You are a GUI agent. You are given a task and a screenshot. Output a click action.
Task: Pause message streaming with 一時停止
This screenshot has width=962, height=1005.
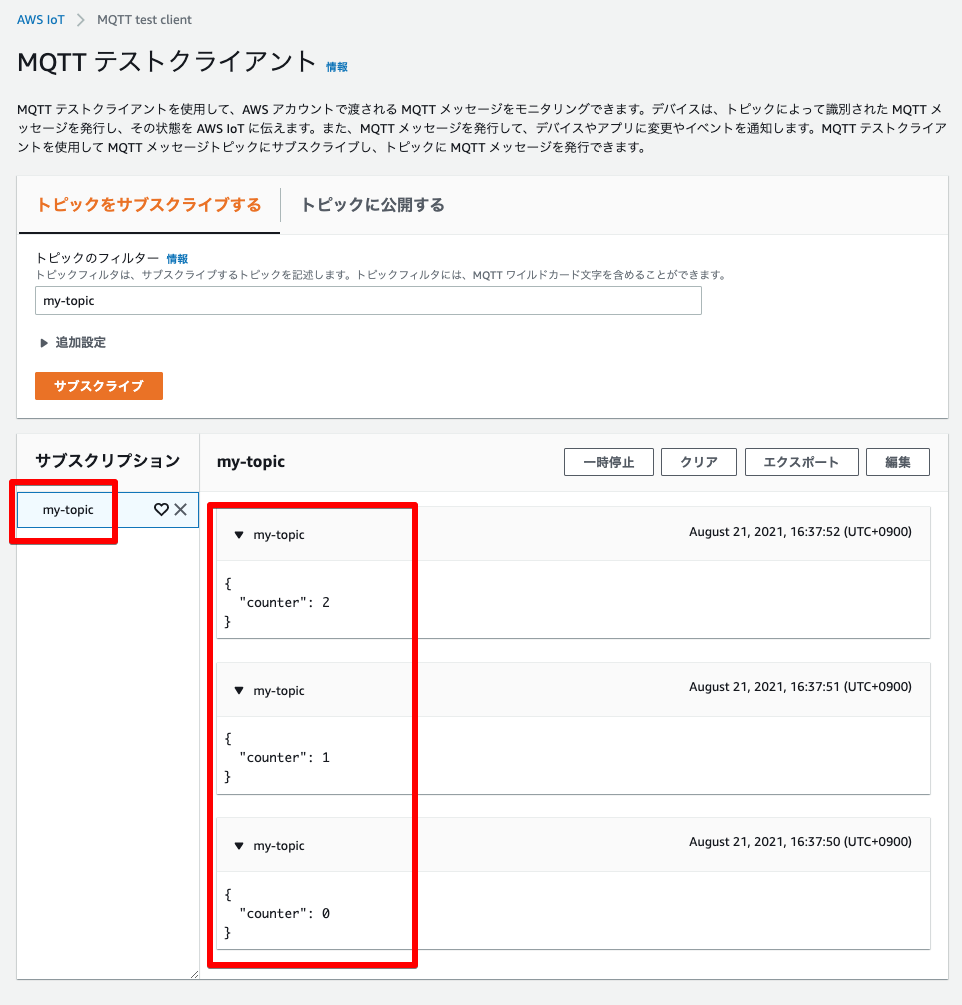point(608,461)
